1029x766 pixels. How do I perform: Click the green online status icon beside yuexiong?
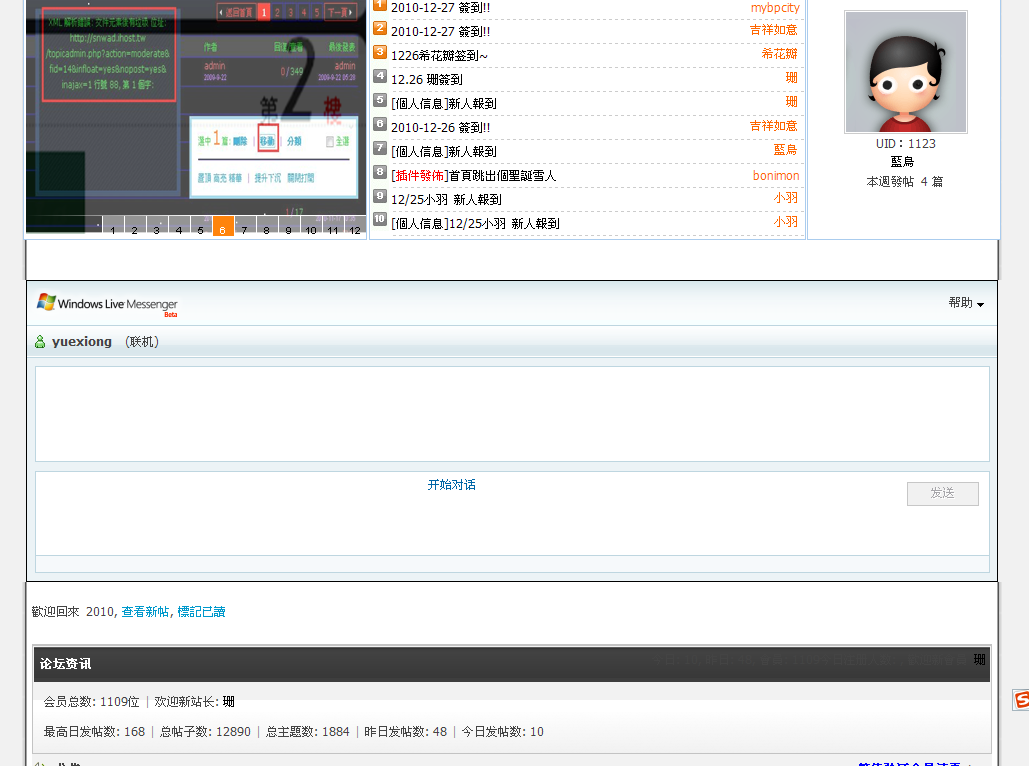tap(40, 342)
